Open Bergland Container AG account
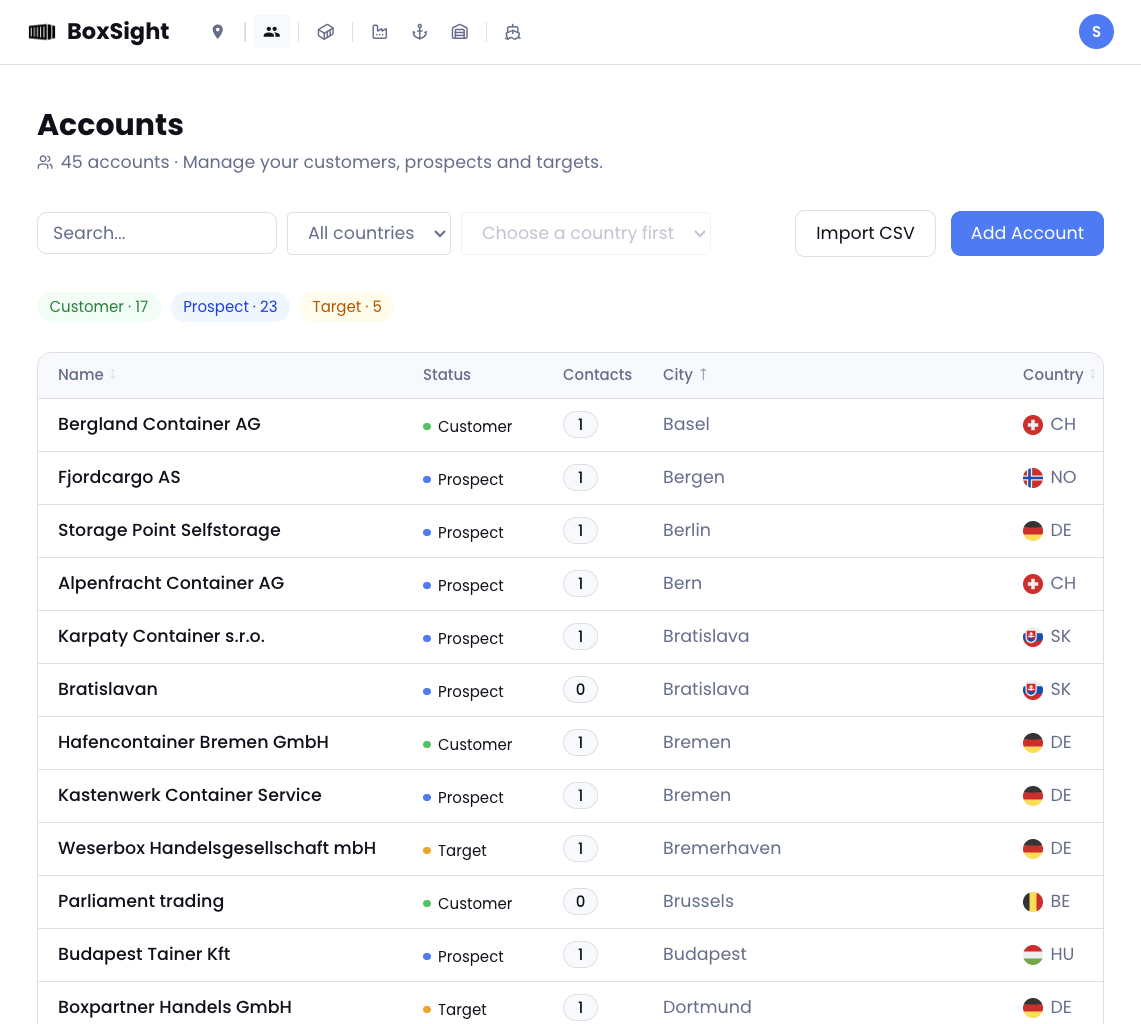 [159, 424]
